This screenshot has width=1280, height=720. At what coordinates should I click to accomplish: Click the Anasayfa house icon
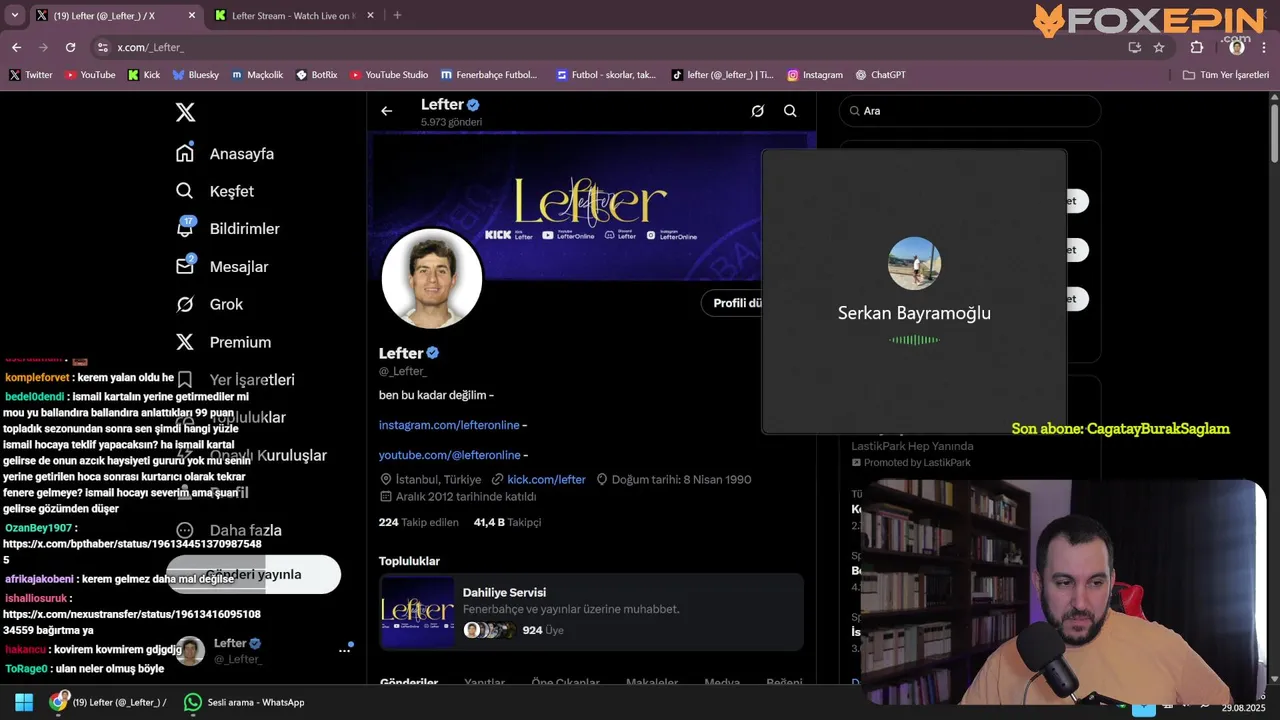tap(185, 153)
